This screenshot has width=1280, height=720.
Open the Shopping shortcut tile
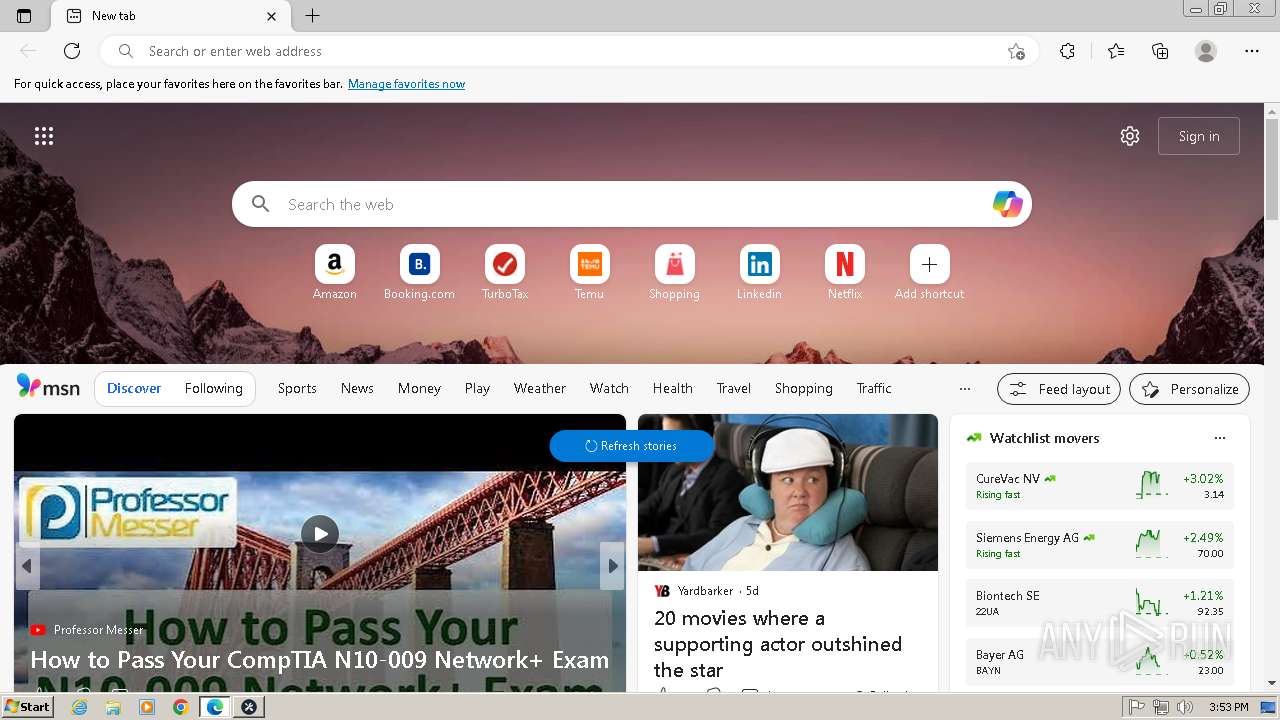click(674, 273)
